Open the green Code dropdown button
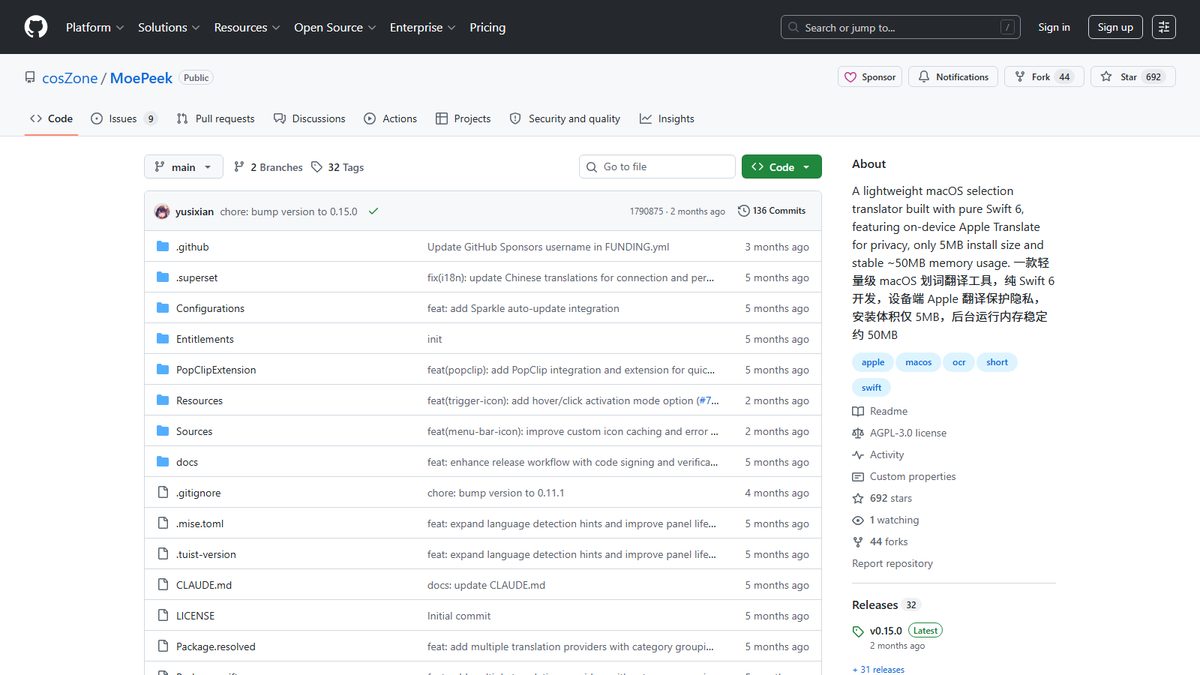This screenshot has width=1200, height=675. [782, 167]
